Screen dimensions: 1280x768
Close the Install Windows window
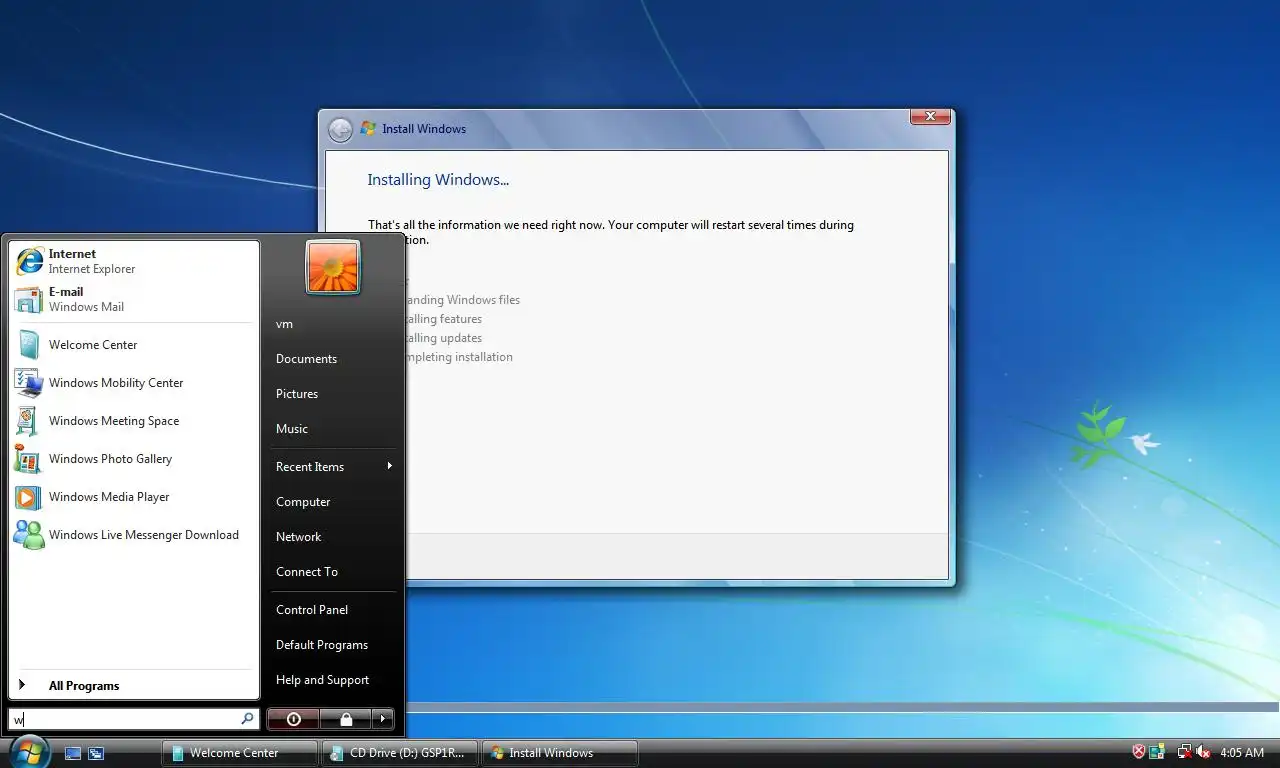click(930, 117)
